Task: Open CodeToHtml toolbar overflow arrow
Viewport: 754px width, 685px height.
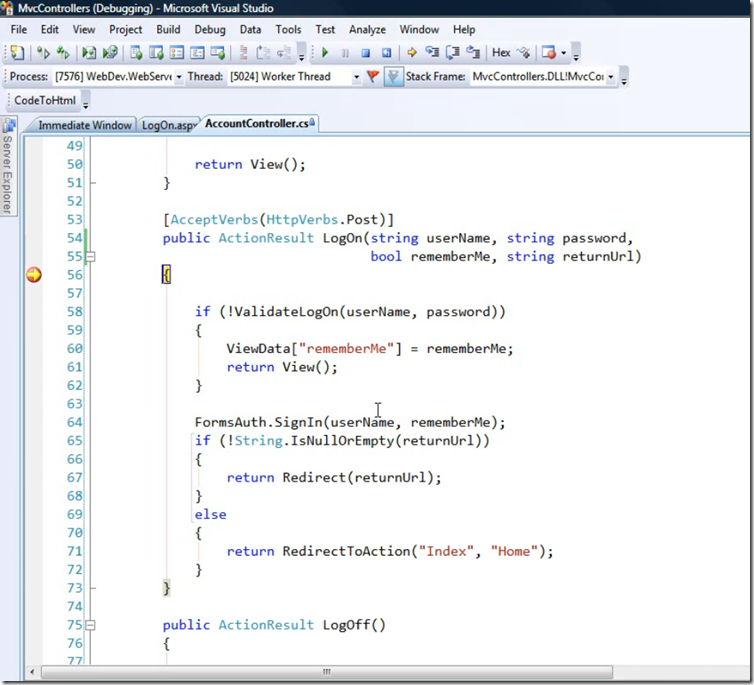Action: 86,102
